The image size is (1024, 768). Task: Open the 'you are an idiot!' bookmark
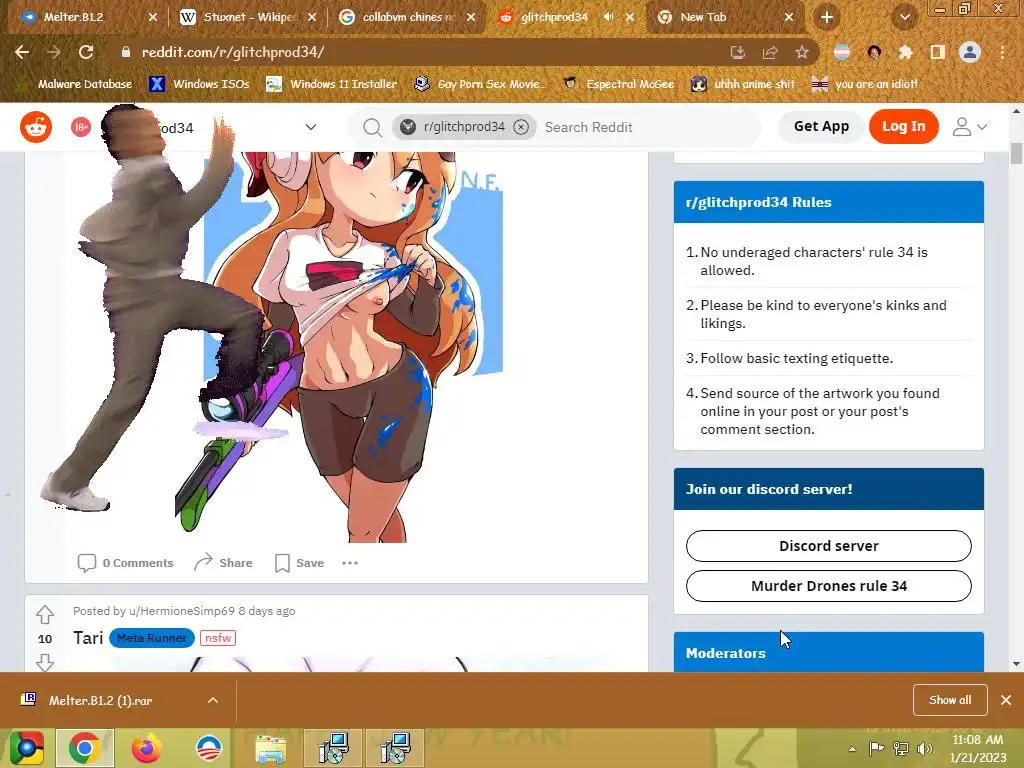(865, 84)
